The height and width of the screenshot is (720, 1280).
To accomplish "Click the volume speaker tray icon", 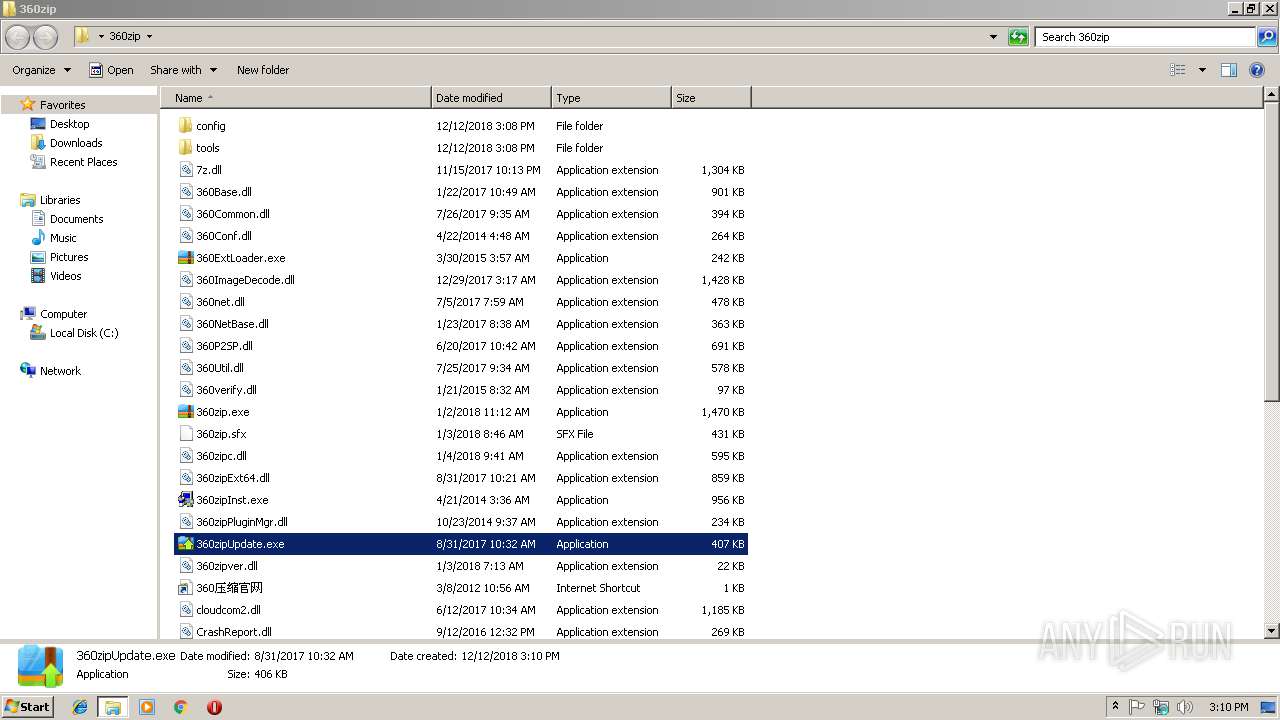I will pos(1185,707).
